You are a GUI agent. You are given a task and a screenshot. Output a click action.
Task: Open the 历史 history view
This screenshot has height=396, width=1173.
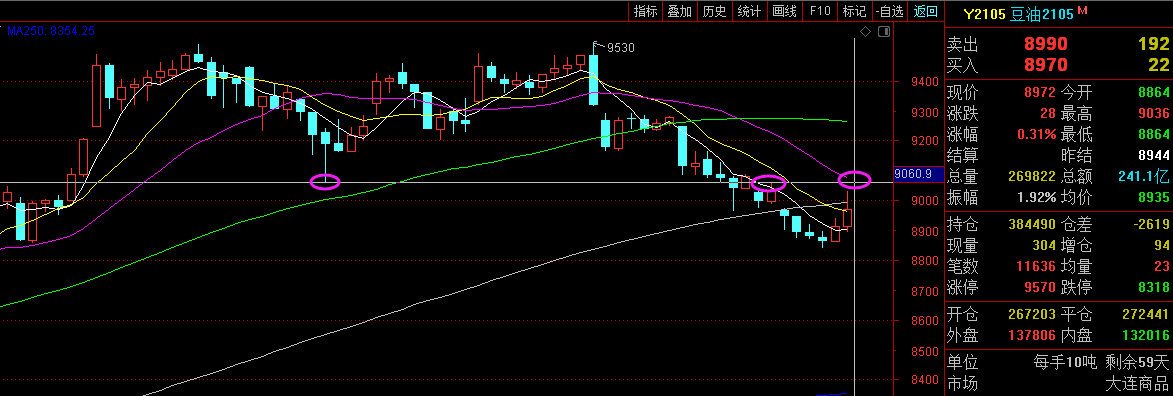[x=714, y=11]
